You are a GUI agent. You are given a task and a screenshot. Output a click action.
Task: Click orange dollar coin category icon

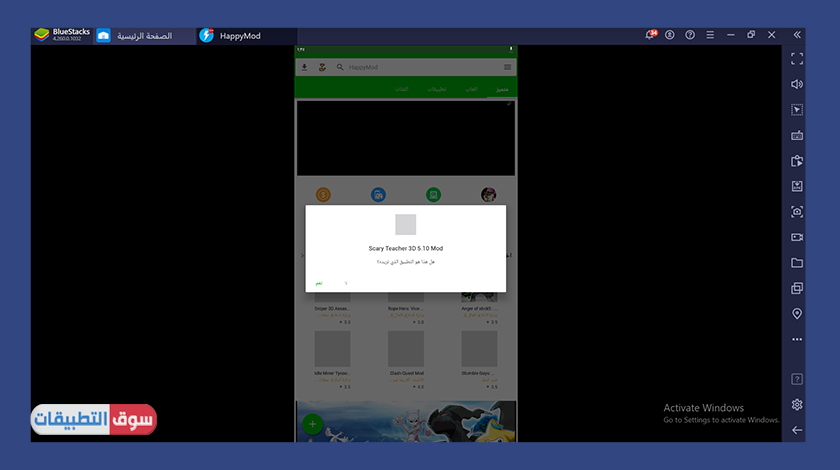(x=323, y=195)
